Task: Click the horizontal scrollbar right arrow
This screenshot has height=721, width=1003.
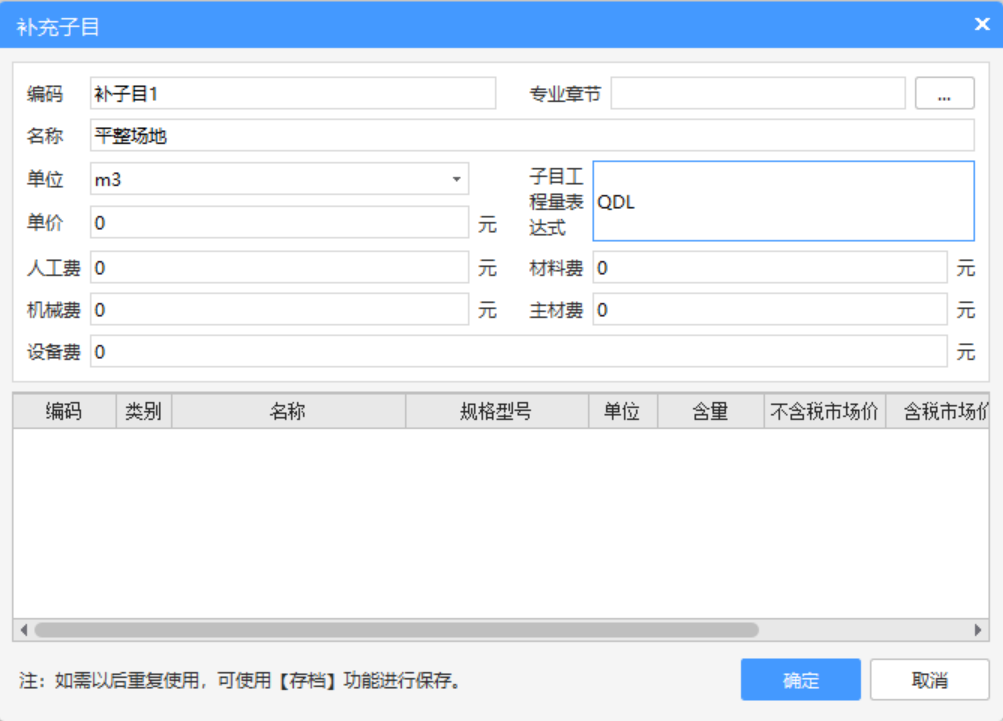Action: pyautogui.click(x=979, y=630)
